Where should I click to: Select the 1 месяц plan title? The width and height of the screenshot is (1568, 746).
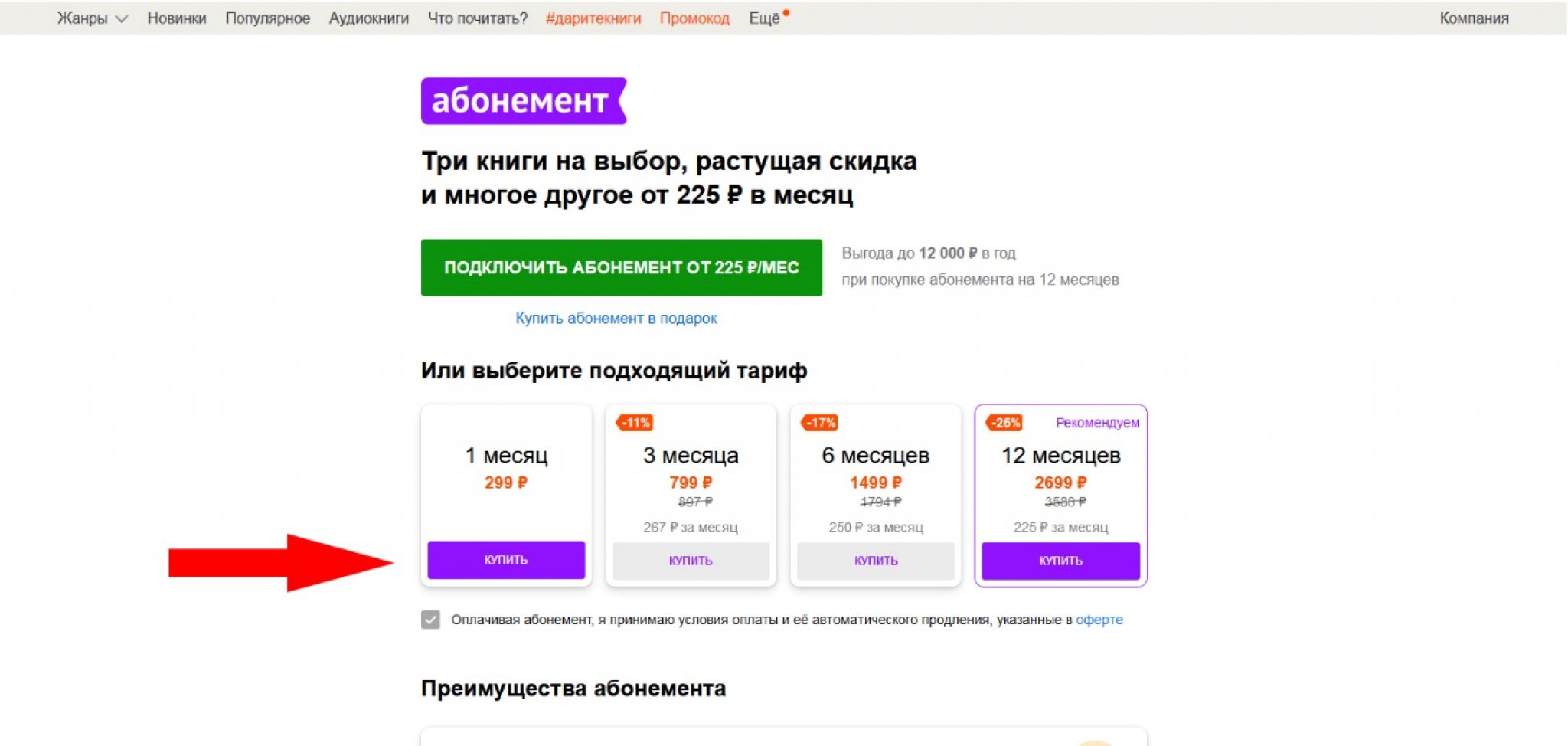tap(506, 455)
